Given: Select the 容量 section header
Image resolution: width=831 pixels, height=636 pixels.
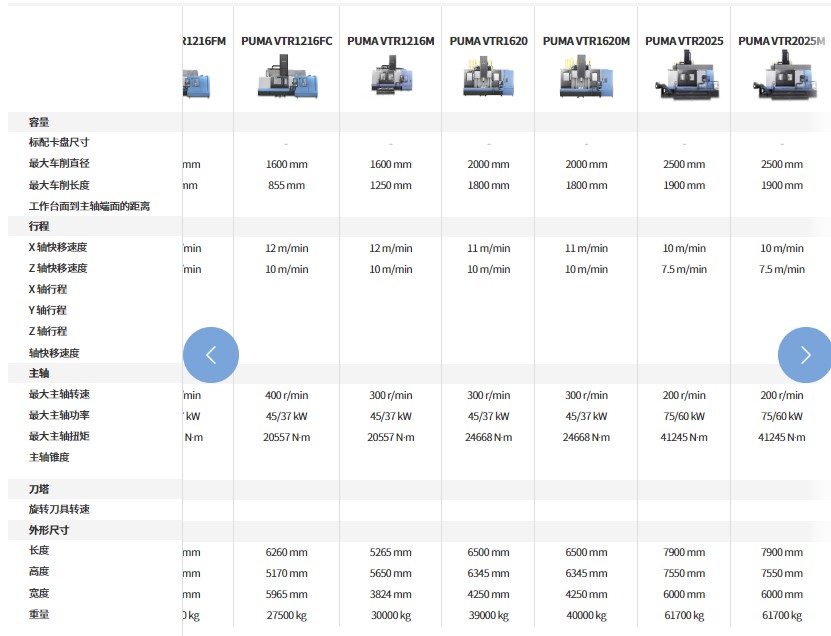Looking at the screenshot, I should point(39,122).
